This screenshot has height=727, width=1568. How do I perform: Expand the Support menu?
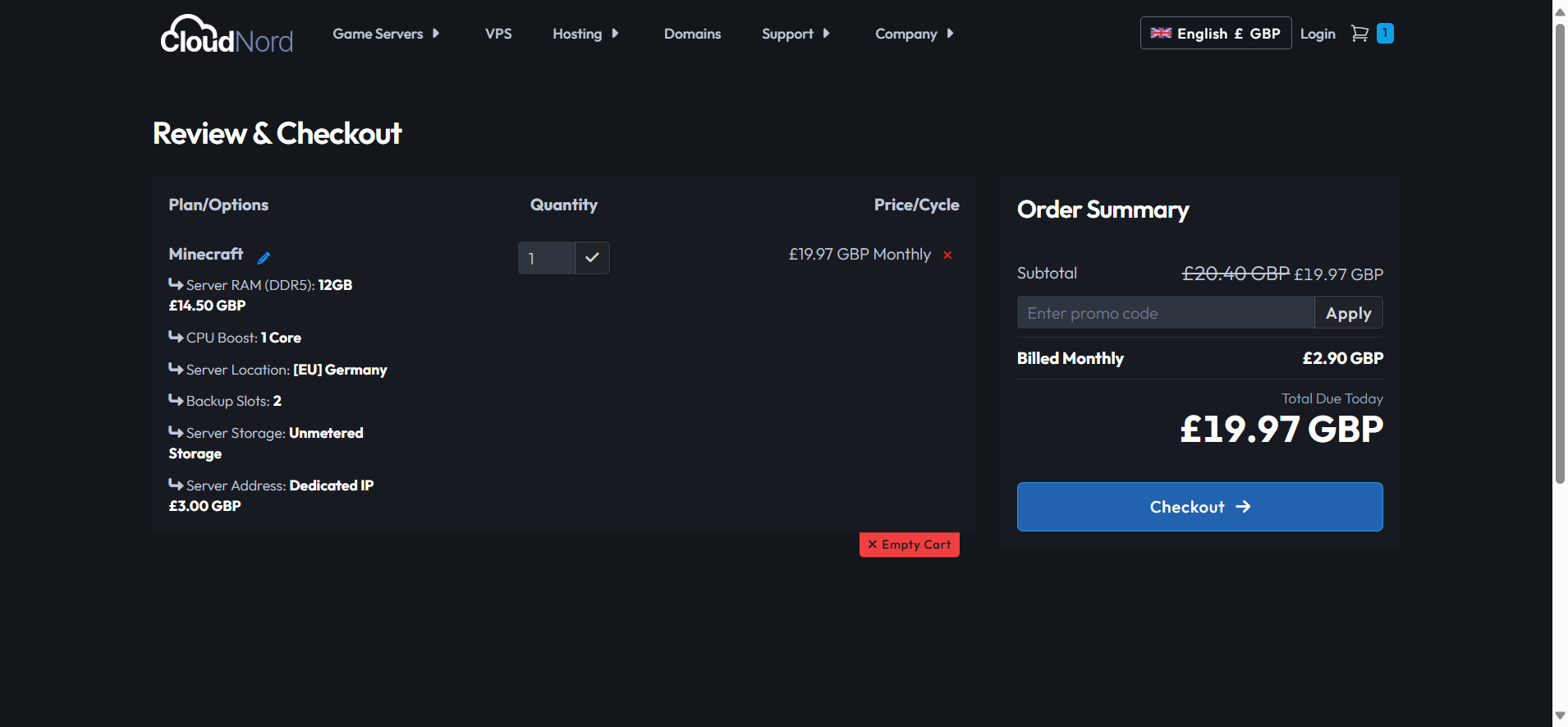tap(795, 34)
